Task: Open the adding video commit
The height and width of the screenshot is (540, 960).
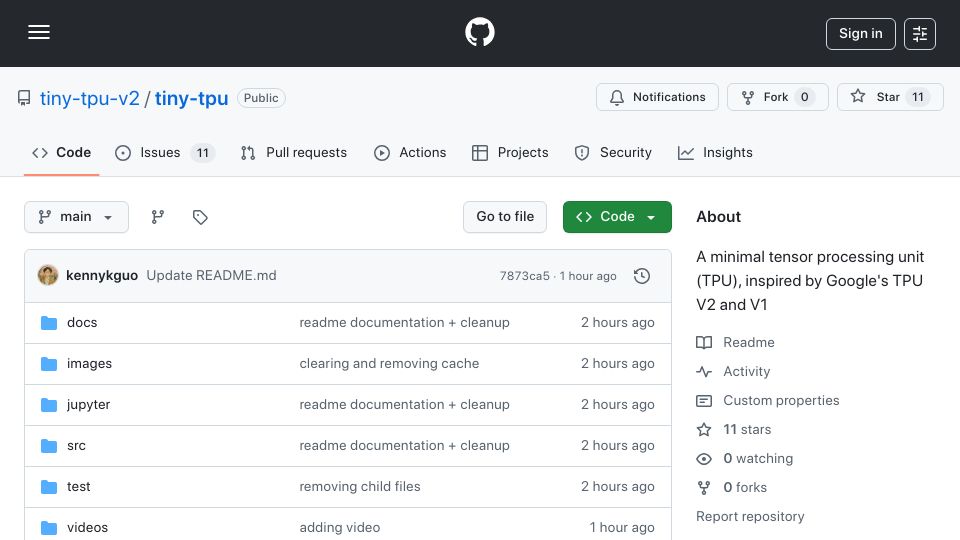Action: [x=340, y=528]
